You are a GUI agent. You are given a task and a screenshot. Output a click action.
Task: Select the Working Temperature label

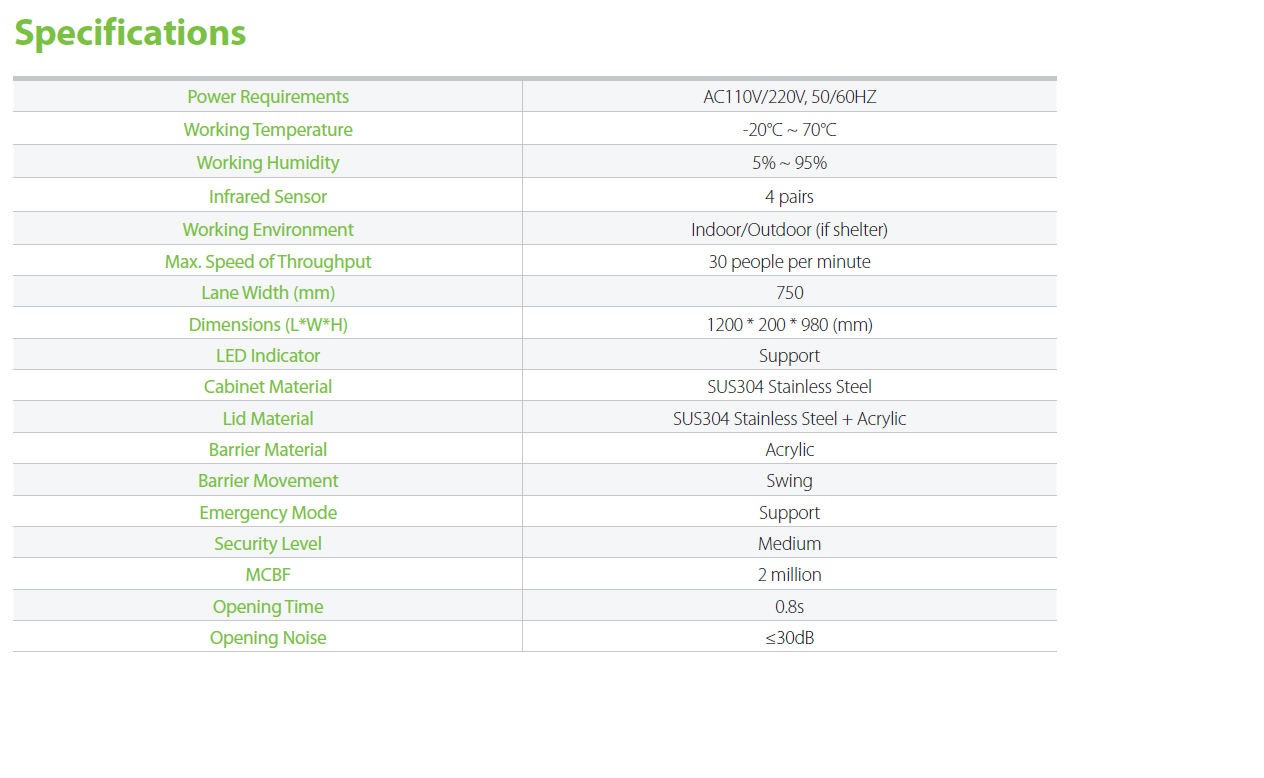(268, 130)
